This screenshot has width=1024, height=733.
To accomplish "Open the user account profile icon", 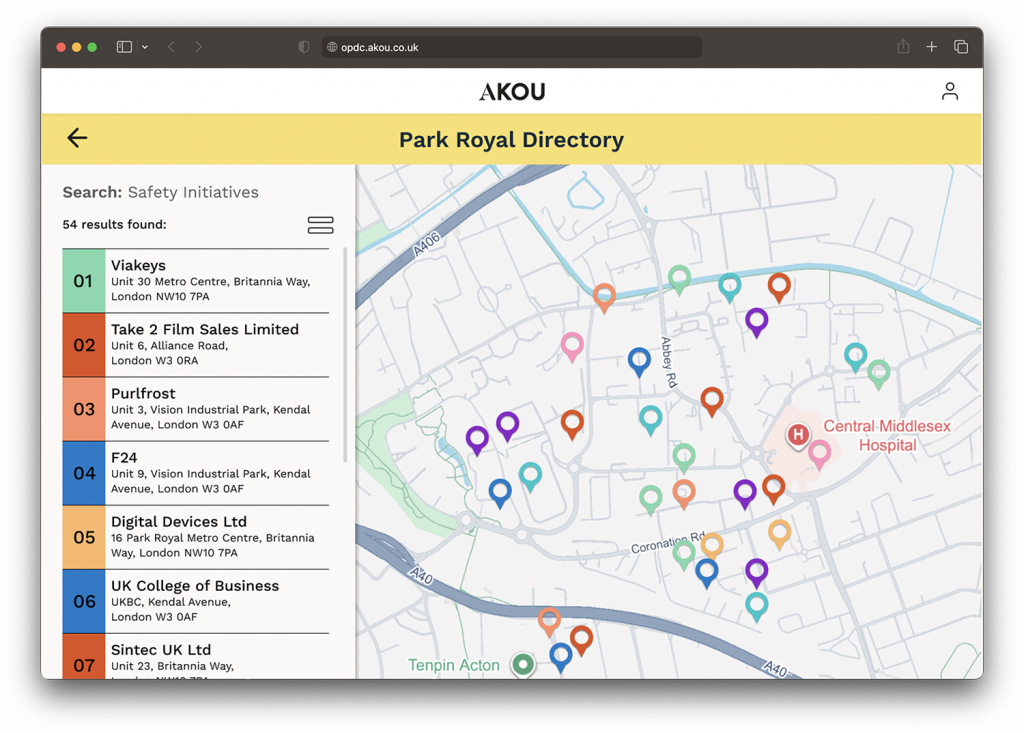I will click(949, 91).
